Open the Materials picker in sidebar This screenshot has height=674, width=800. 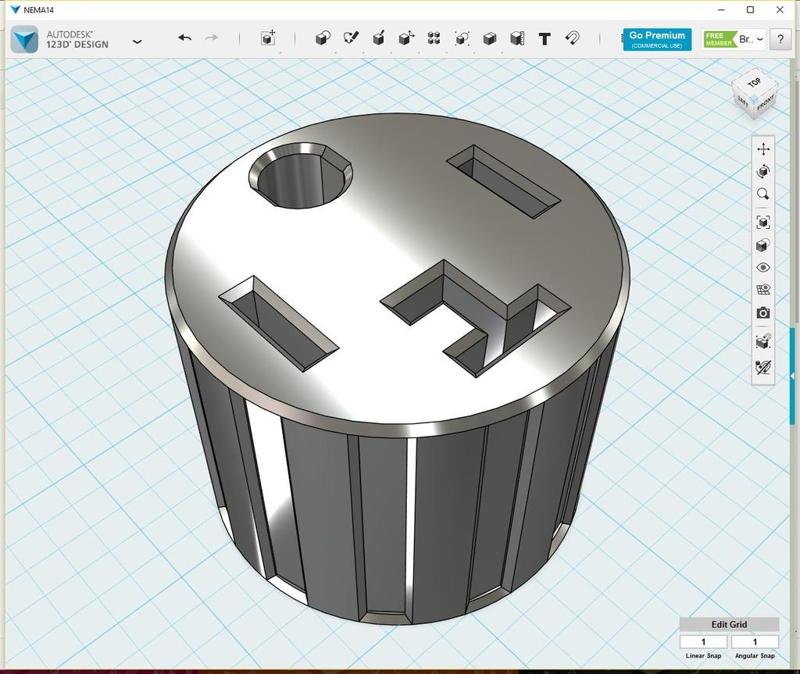(762, 246)
